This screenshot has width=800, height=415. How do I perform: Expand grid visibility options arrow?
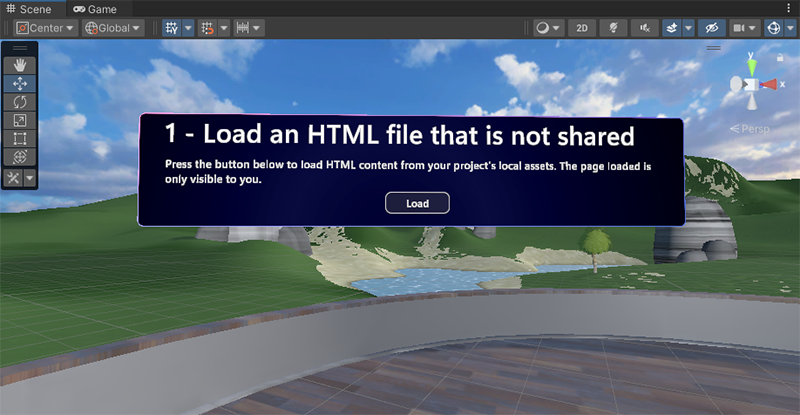click(188, 28)
